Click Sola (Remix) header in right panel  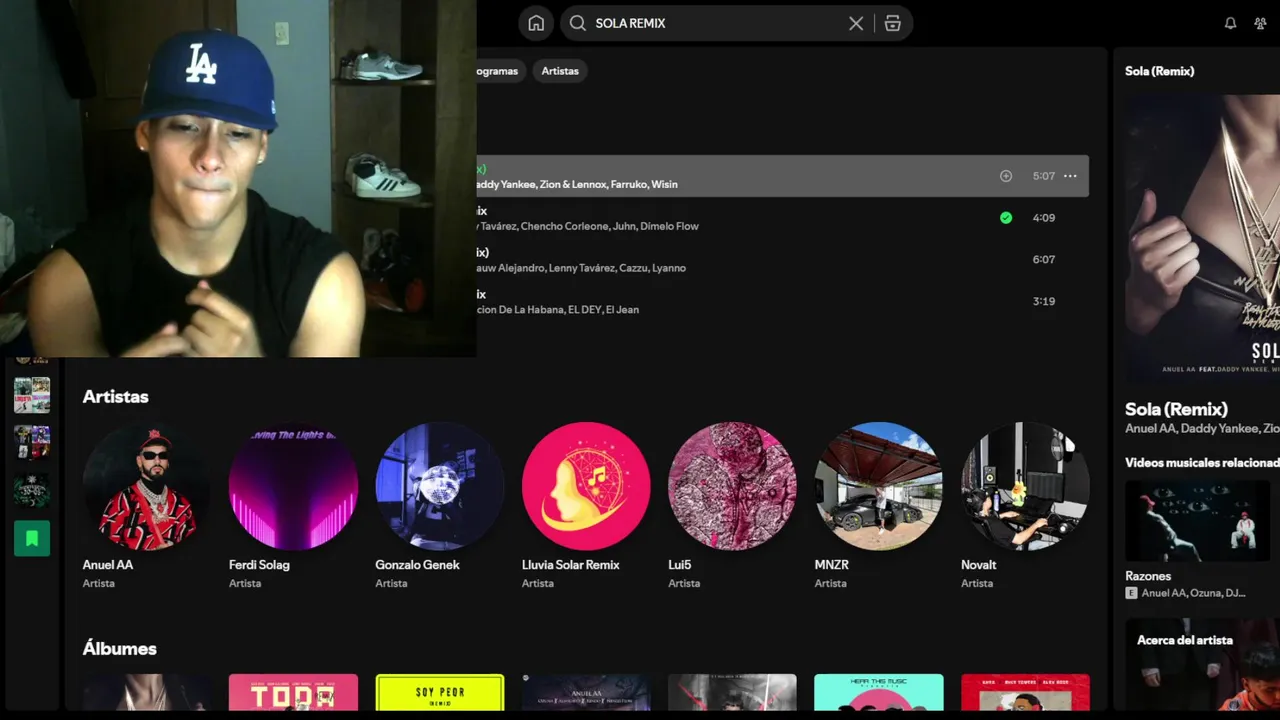coord(1160,71)
